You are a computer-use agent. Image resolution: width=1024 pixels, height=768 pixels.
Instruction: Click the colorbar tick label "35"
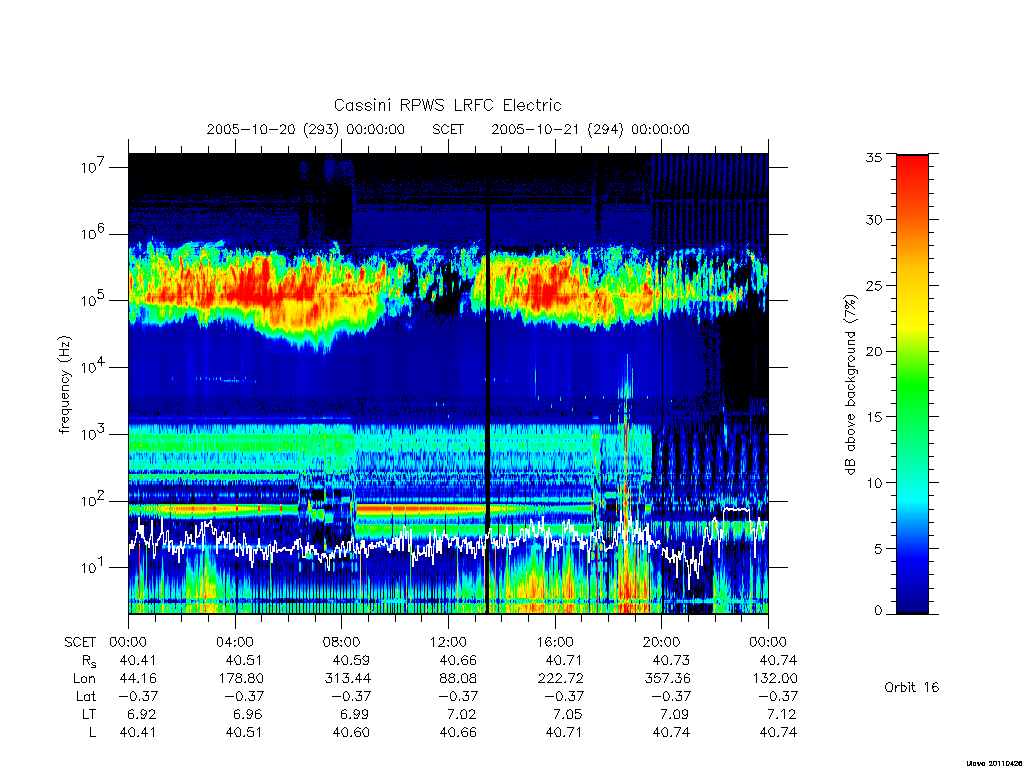click(873, 157)
